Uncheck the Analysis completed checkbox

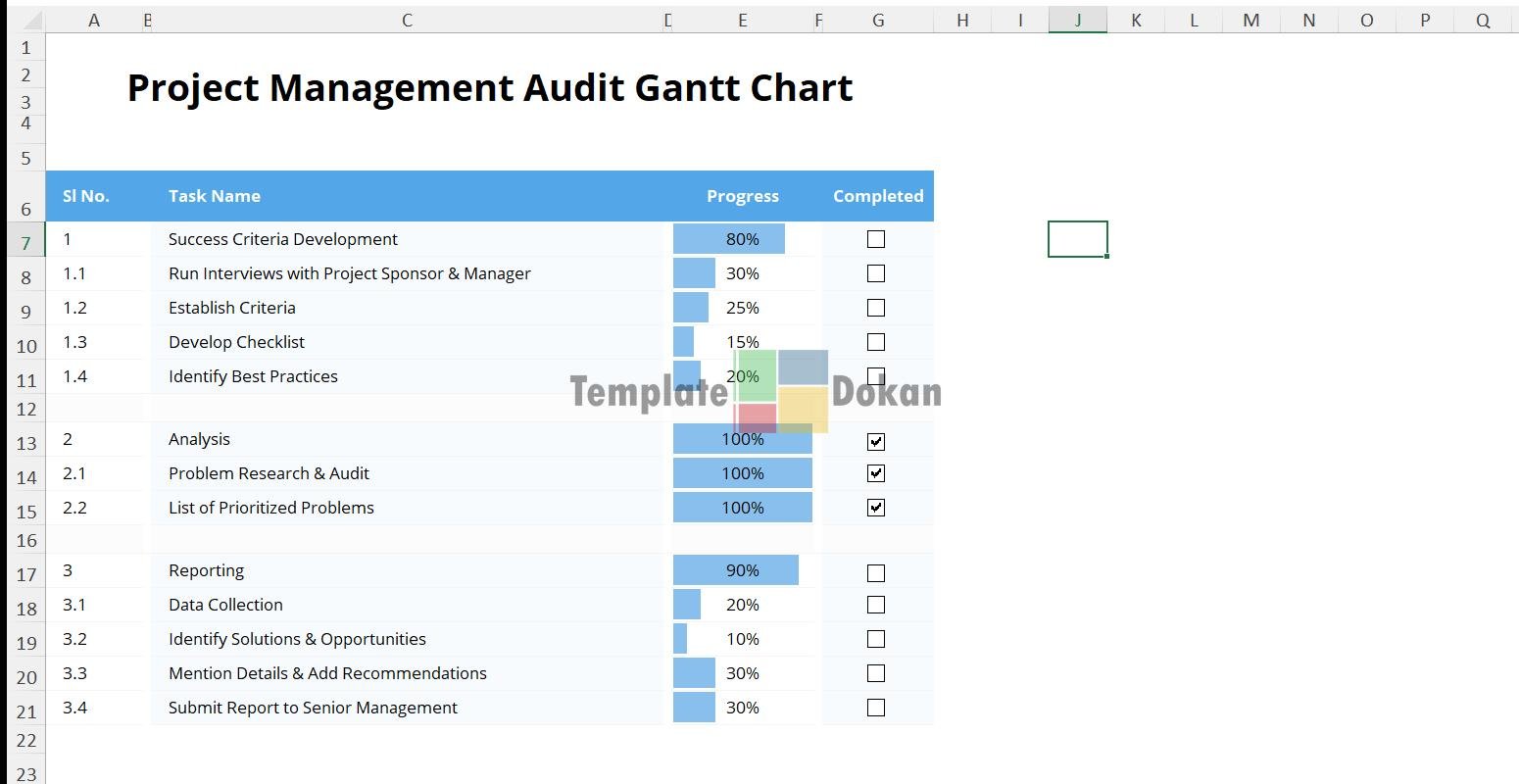click(x=876, y=442)
